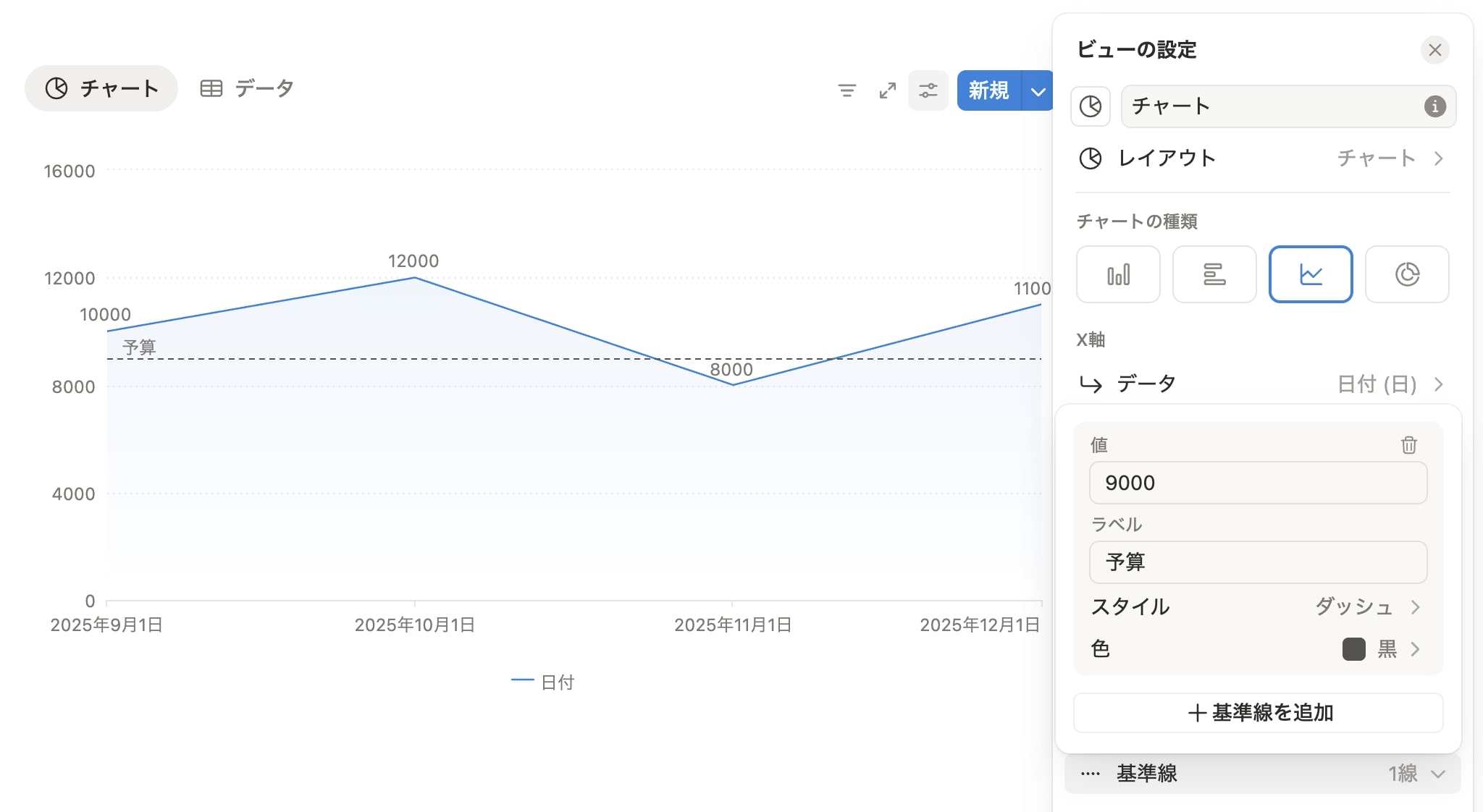Select the horizontal bar chart type
This screenshot has width=1483, height=812.
pos(1214,274)
